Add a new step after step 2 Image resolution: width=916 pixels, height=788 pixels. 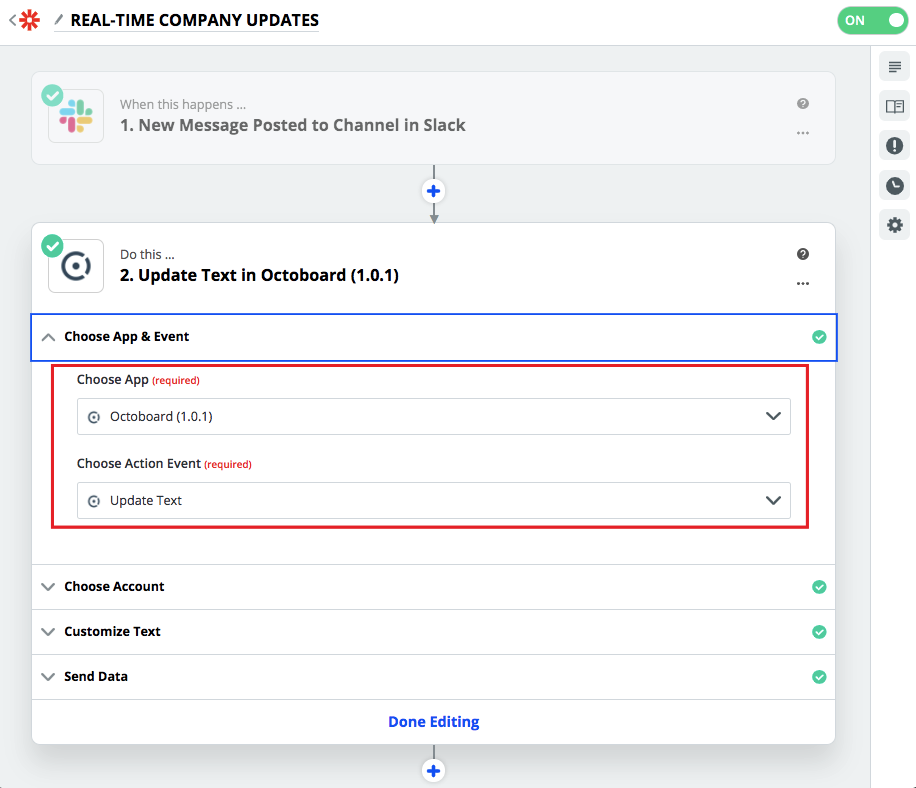433,771
